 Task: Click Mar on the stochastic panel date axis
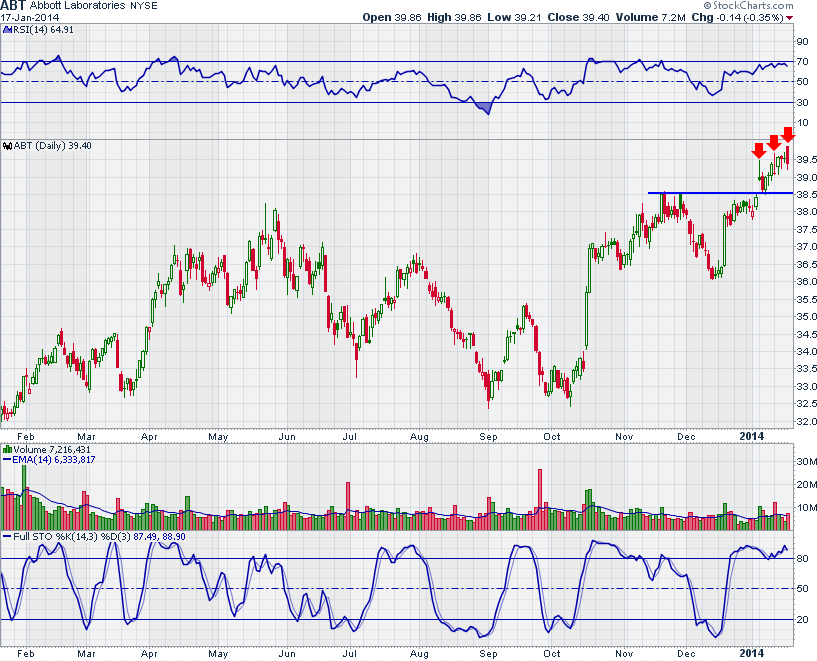coord(86,653)
